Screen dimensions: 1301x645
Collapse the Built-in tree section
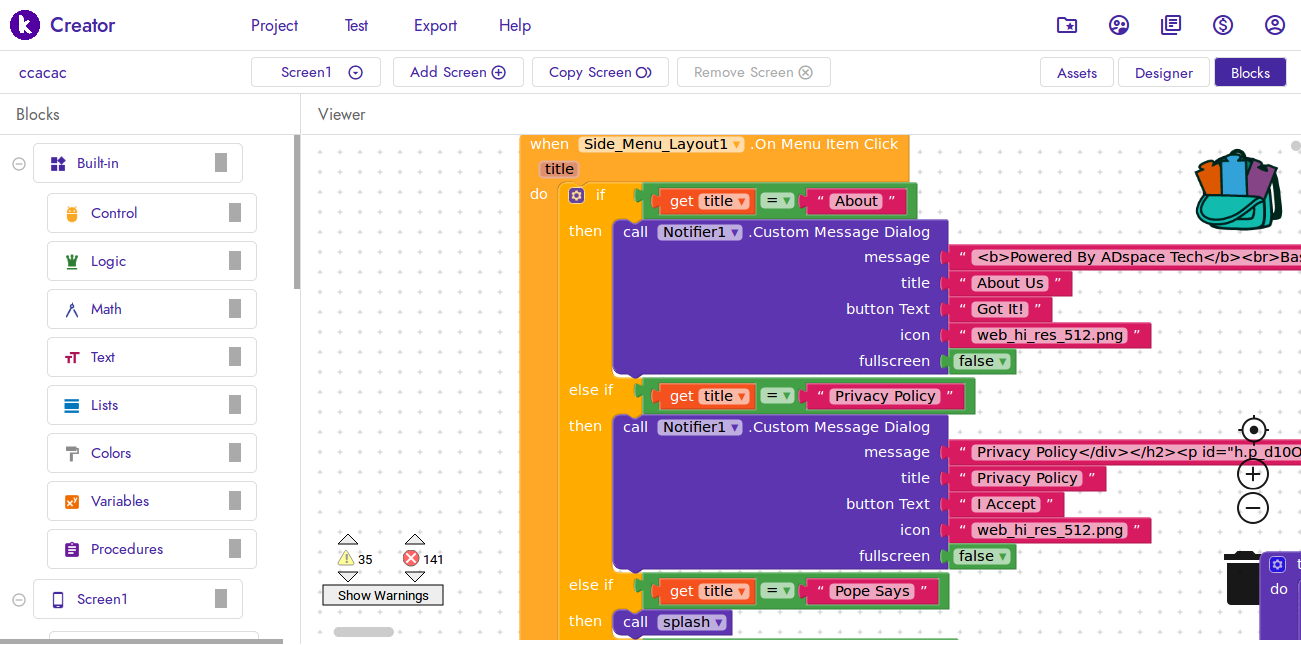(x=19, y=164)
